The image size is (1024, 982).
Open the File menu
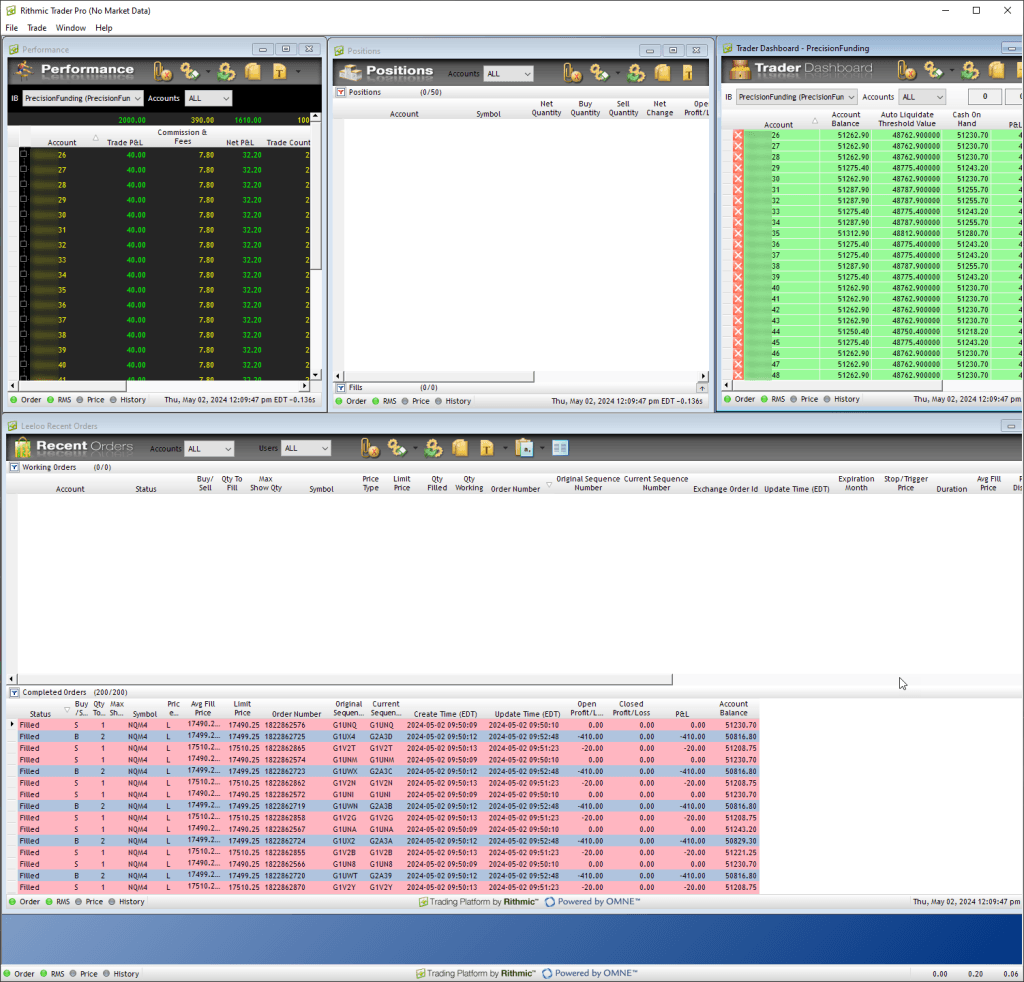coord(12,28)
